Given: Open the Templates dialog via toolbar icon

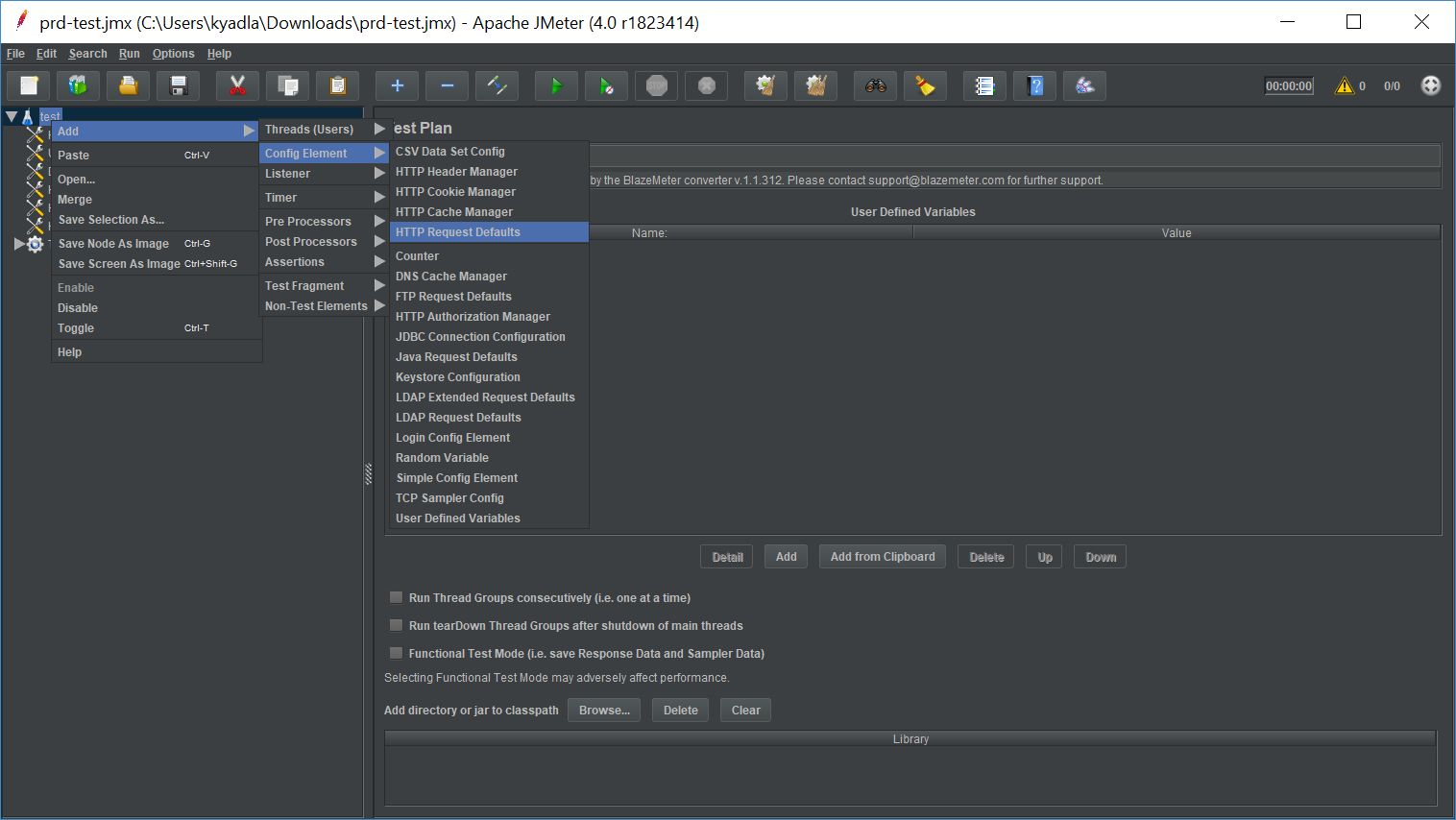Looking at the screenshot, I should tap(78, 85).
